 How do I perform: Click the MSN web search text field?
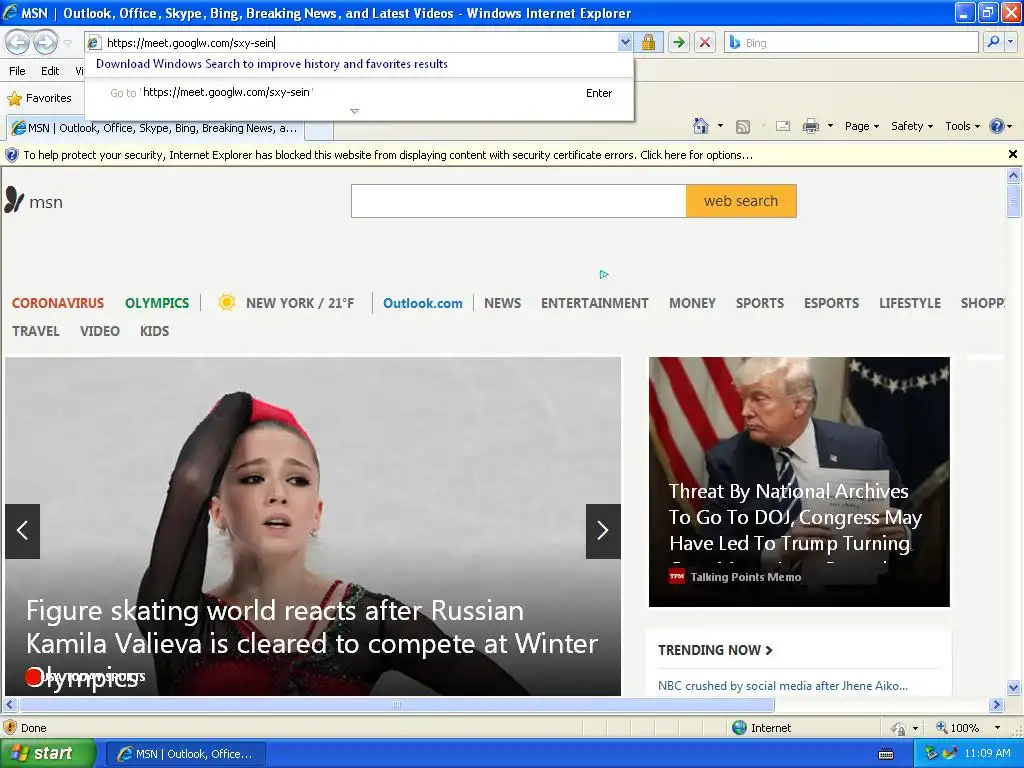(x=519, y=201)
